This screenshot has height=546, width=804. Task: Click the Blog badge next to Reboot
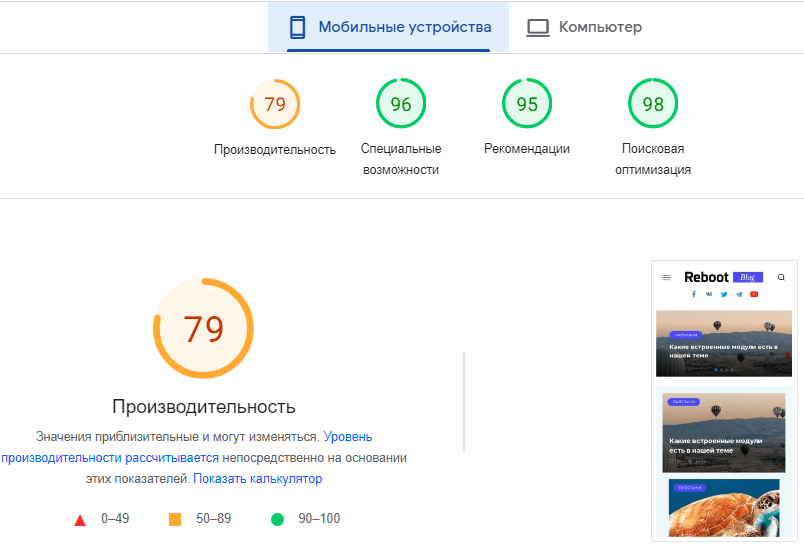tap(748, 277)
